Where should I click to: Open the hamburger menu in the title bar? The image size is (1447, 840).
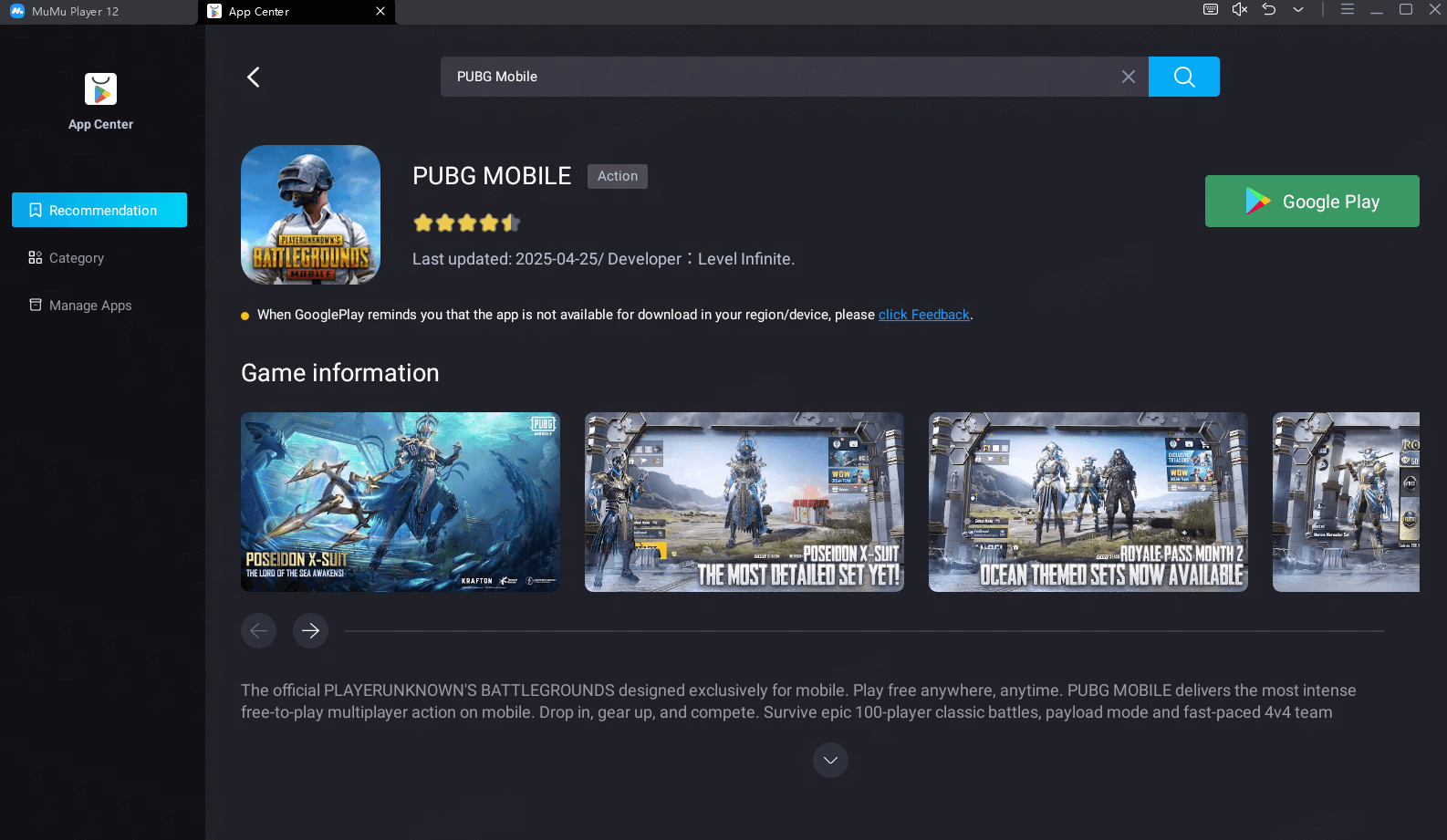tap(1347, 9)
